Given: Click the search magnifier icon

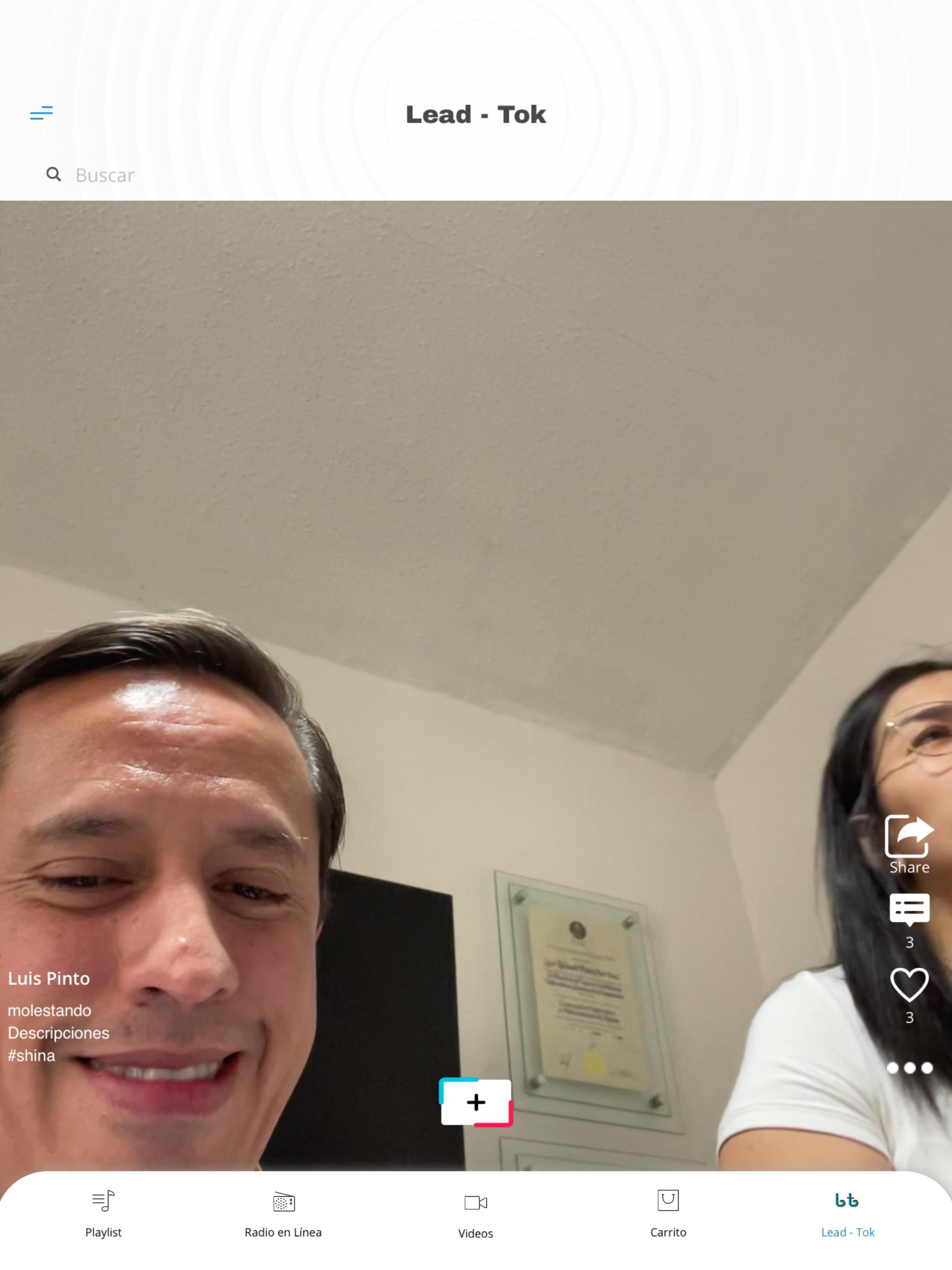Looking at the screenshot, I should tap(53, 174).
